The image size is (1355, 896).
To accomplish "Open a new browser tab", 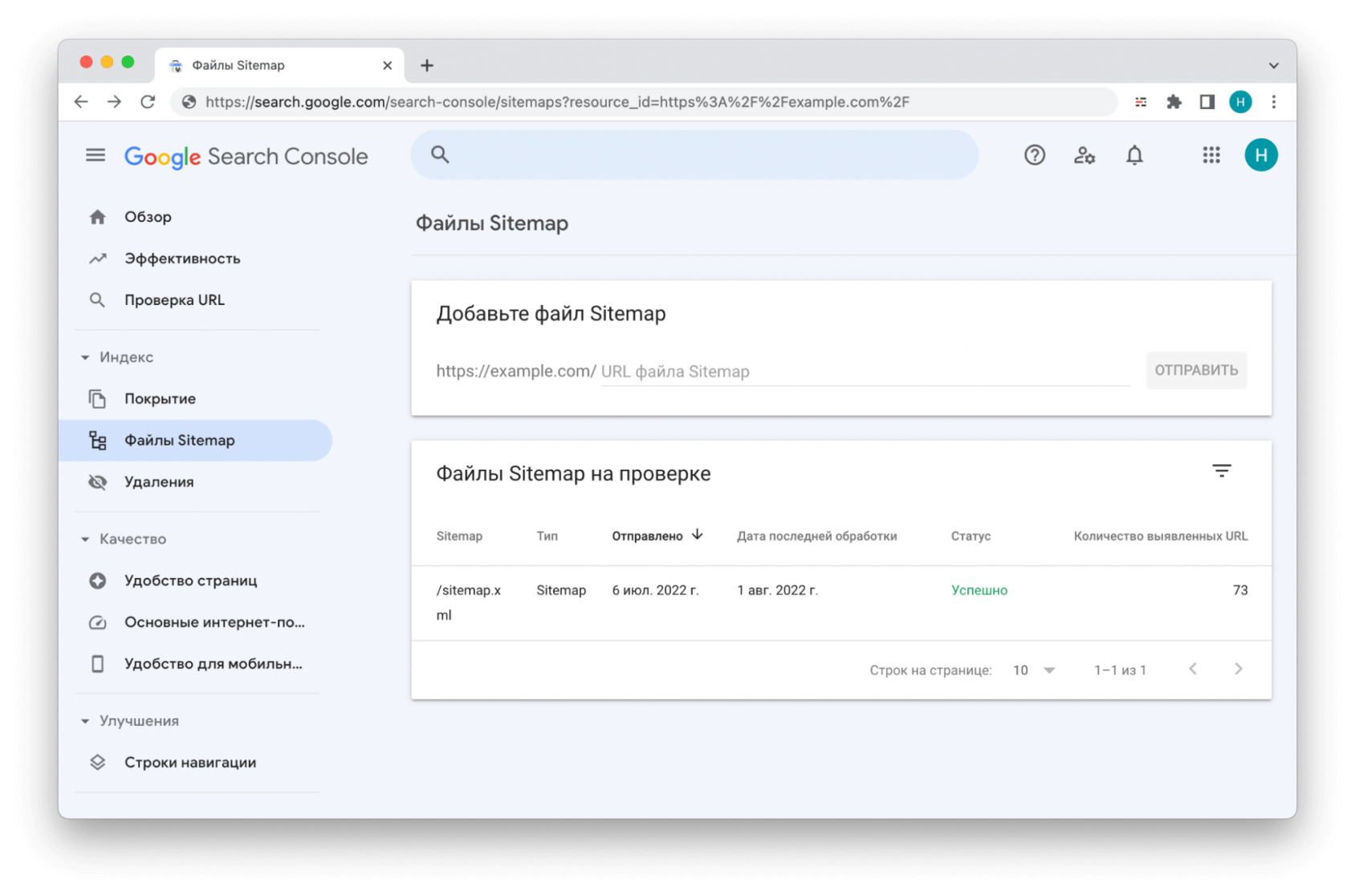I will (427, 66).
